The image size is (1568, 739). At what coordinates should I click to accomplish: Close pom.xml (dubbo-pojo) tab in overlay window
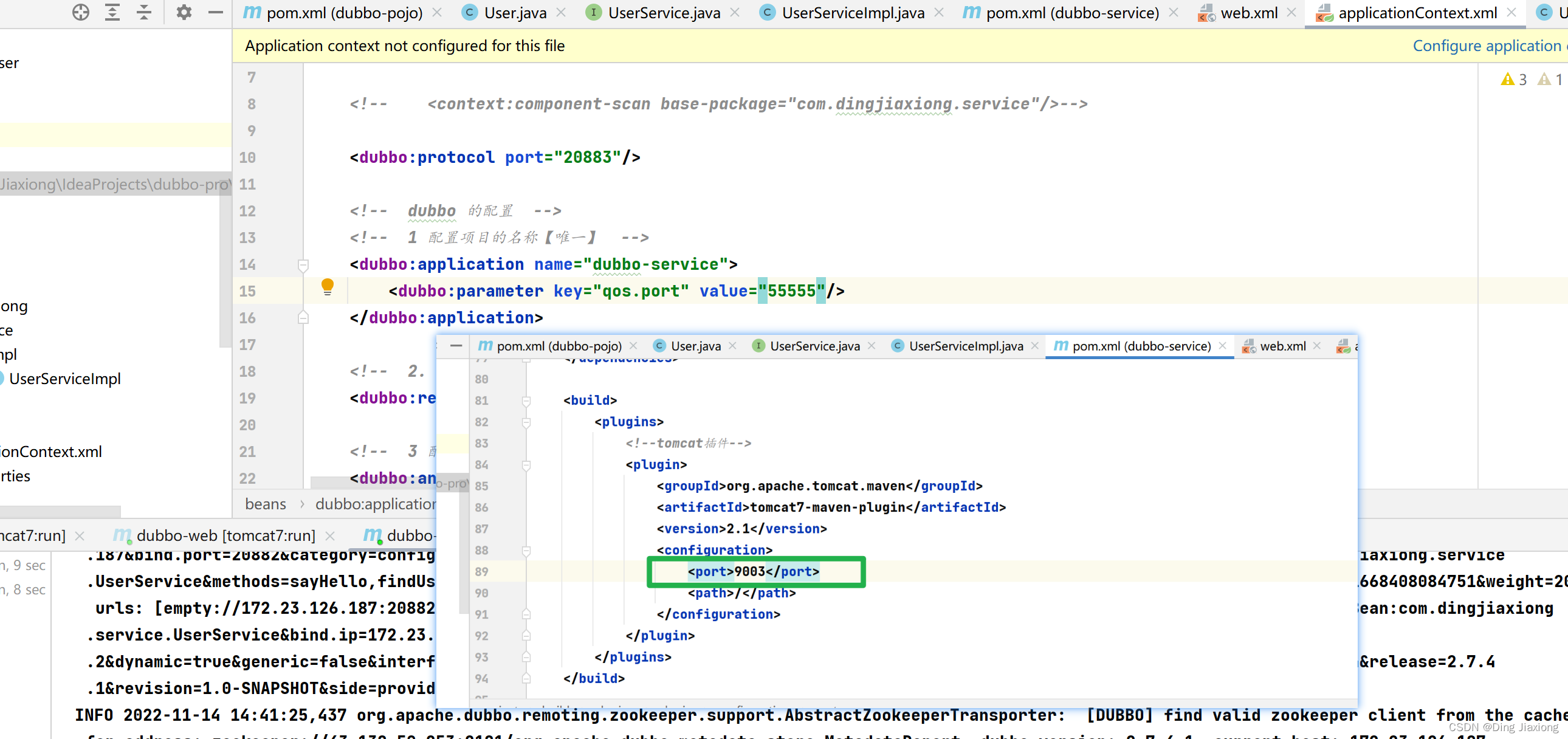(634, 346)
